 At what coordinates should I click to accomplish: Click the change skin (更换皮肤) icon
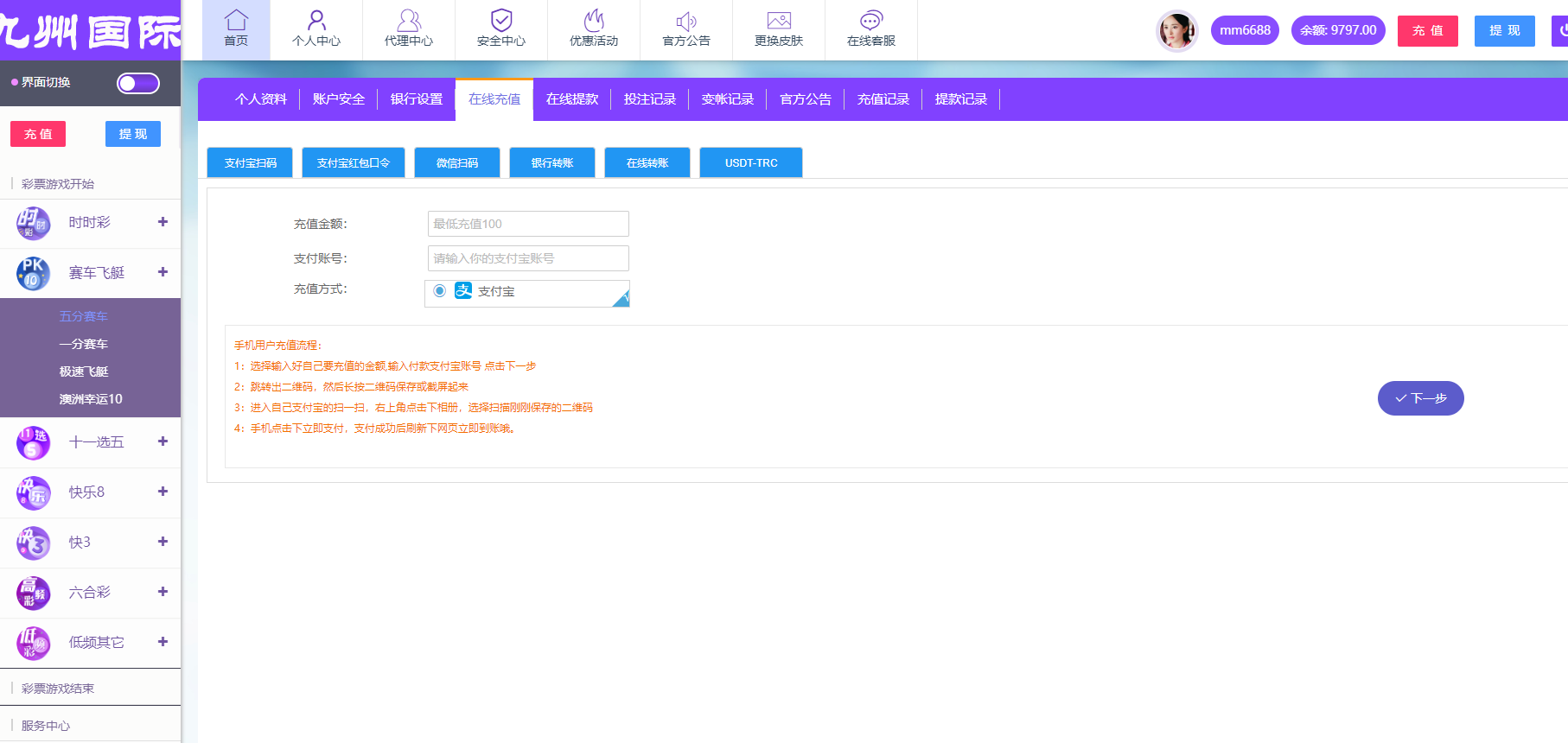tap(779, 21)
